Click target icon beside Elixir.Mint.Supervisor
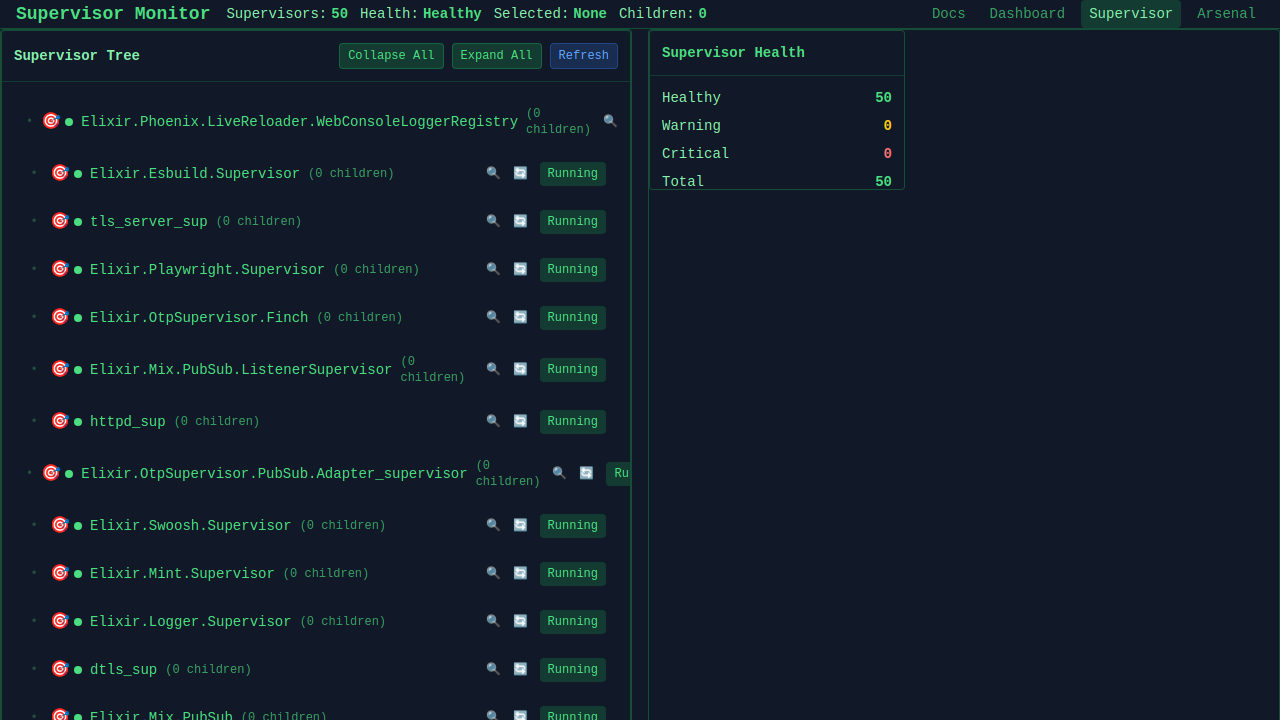The height and width of the screenshot is (720, 1280). (x=60, y=573)
